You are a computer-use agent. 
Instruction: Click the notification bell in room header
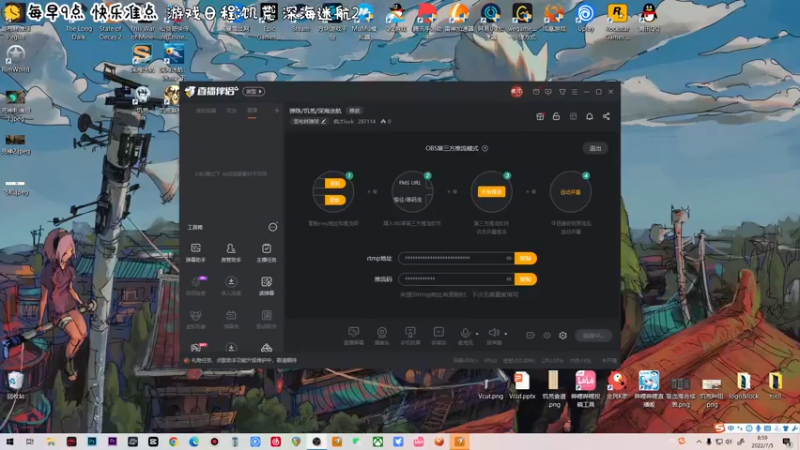pos(589,116)
